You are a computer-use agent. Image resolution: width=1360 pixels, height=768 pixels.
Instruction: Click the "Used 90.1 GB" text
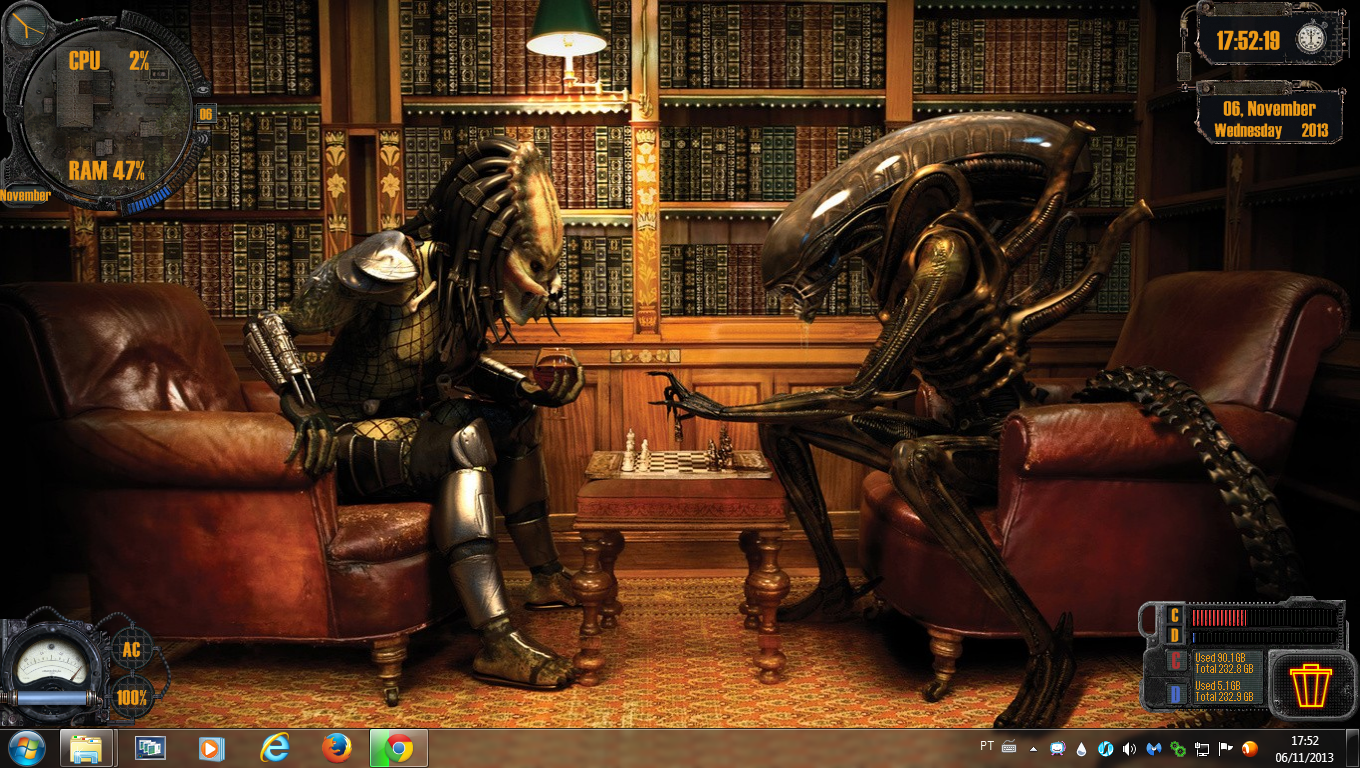1218,658
